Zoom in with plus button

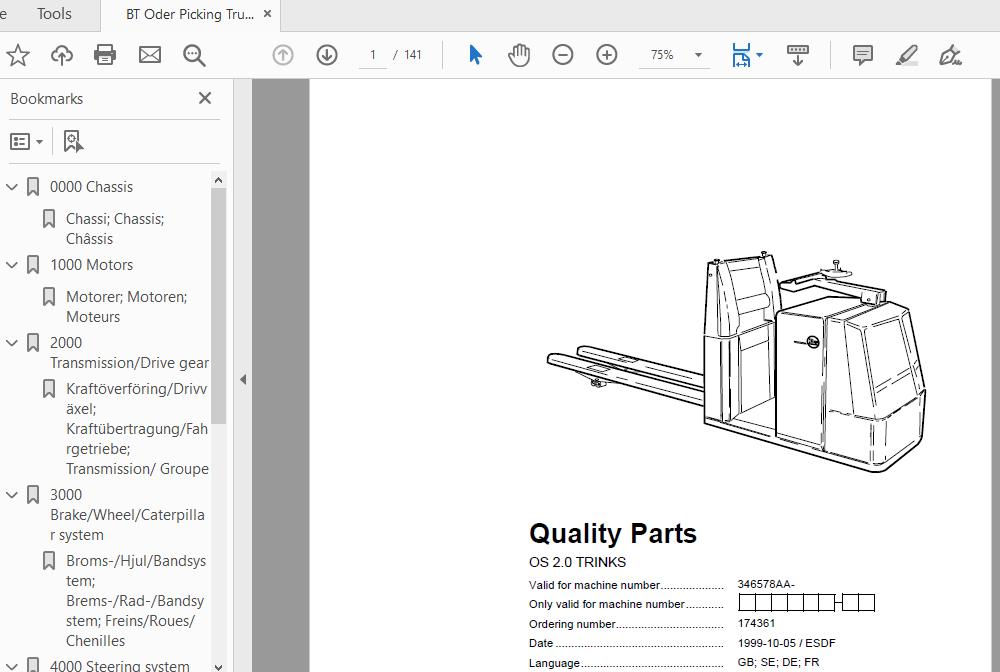607,55
